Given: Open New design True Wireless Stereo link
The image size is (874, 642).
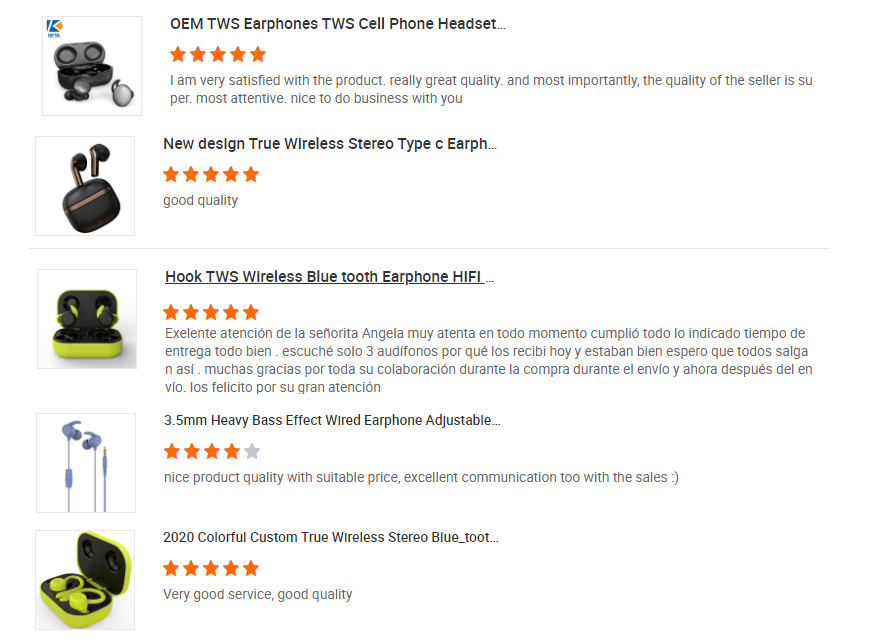Looking at the screenshot, I should point(330,144).
